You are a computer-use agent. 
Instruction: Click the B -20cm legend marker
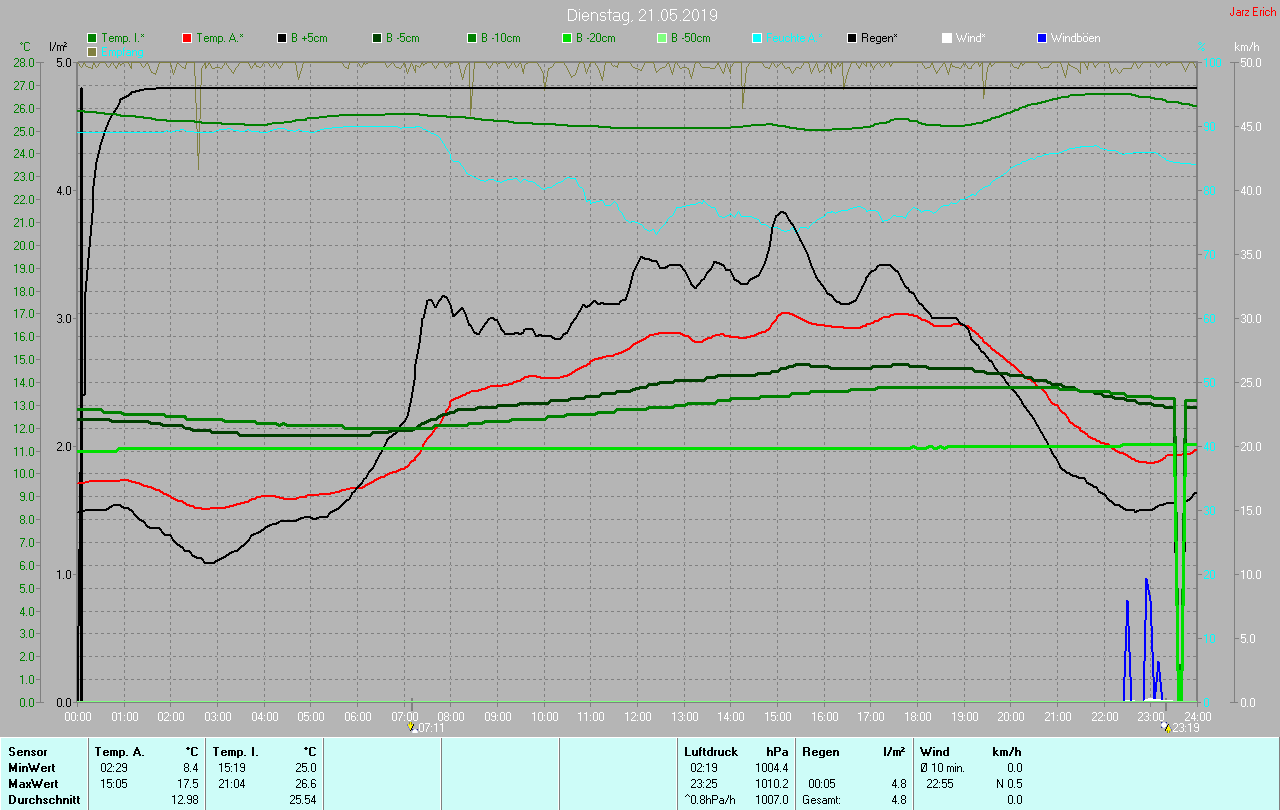pos(567,38)
